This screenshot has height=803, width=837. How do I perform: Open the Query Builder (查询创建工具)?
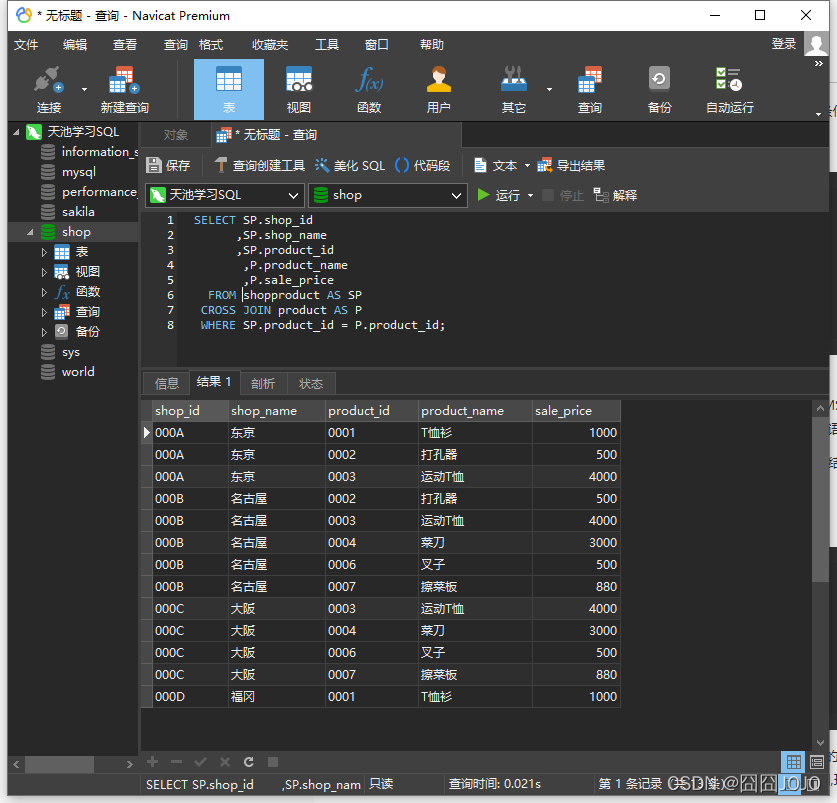259,166
